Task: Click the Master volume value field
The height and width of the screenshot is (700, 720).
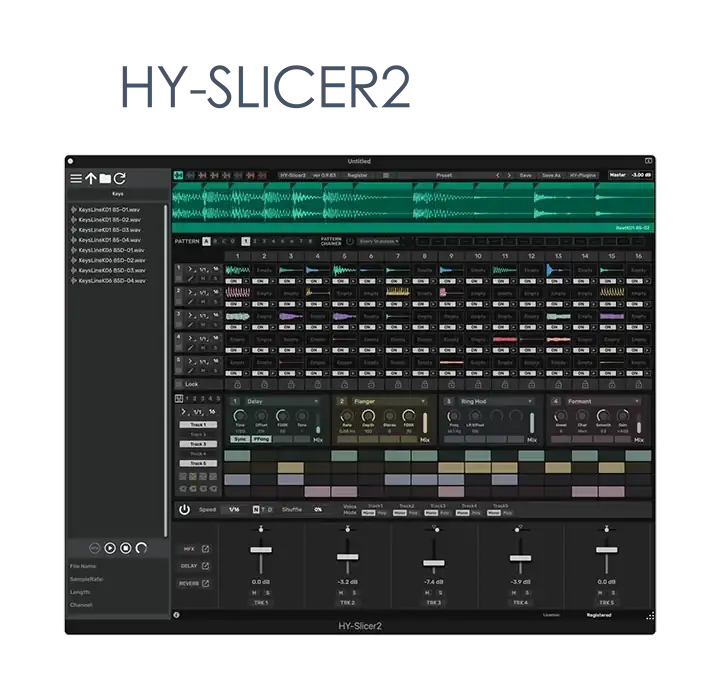Action: [x=641, y=175]
